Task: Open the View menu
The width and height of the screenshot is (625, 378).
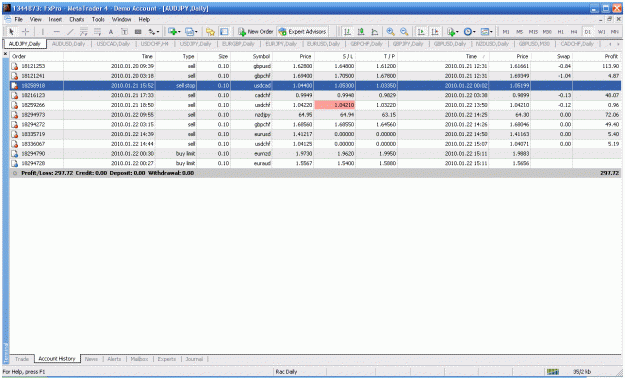Action: (35, 19)
